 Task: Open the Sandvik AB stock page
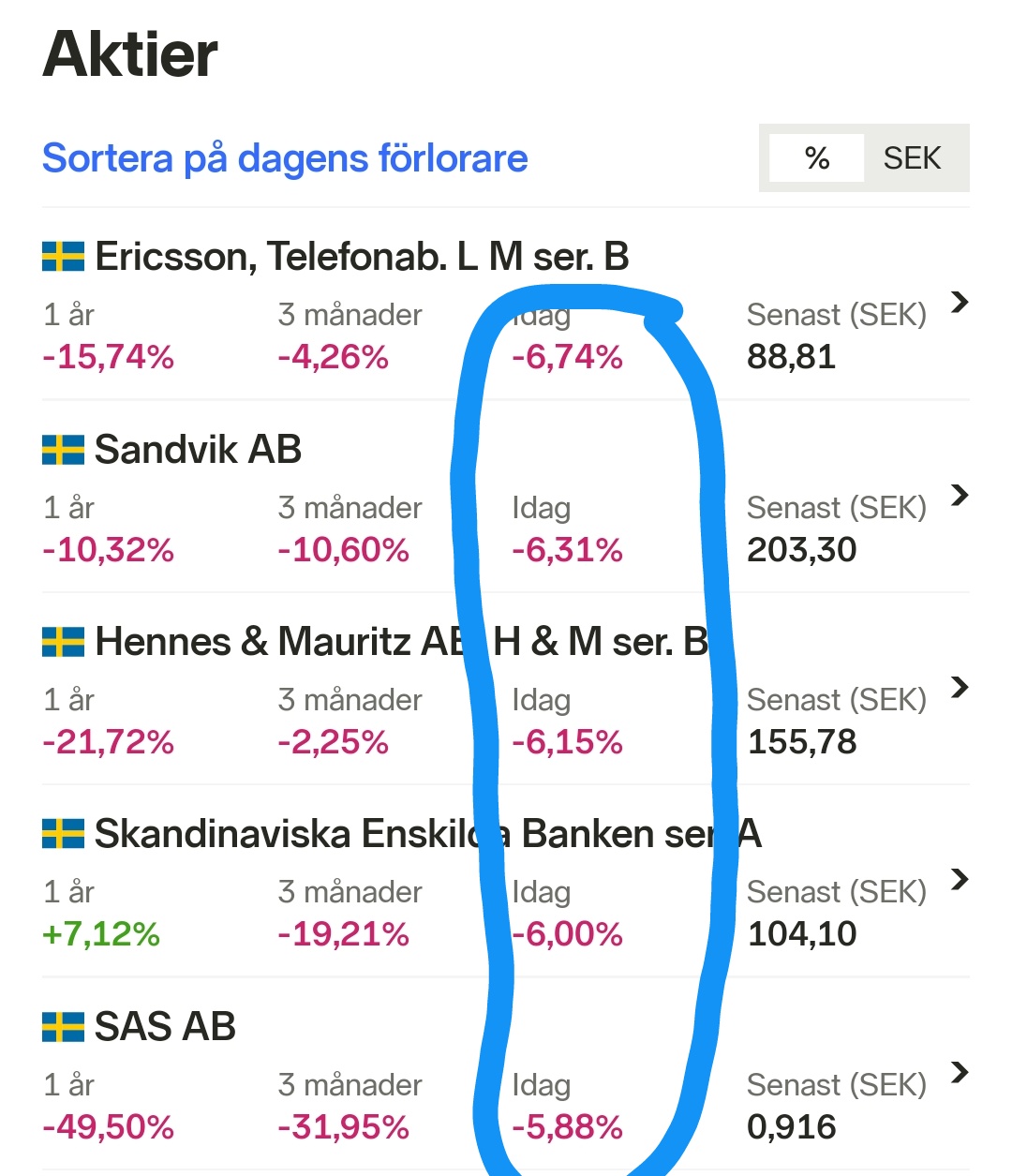coord(198,450)
